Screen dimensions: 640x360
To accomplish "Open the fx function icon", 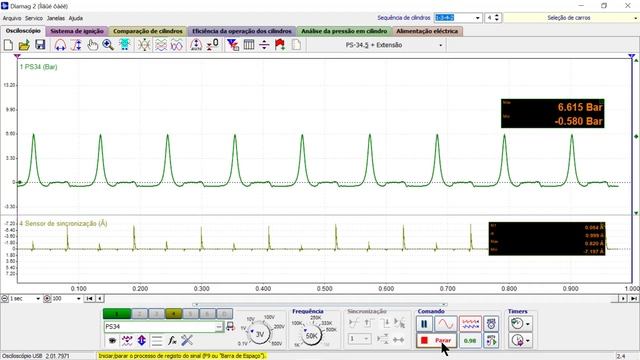I will tap(172, 340).
